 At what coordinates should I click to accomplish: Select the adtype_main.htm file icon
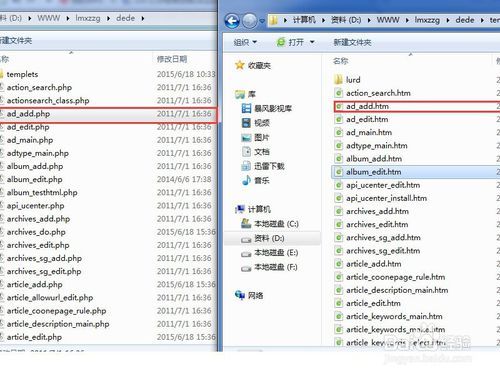click(339, 146)
